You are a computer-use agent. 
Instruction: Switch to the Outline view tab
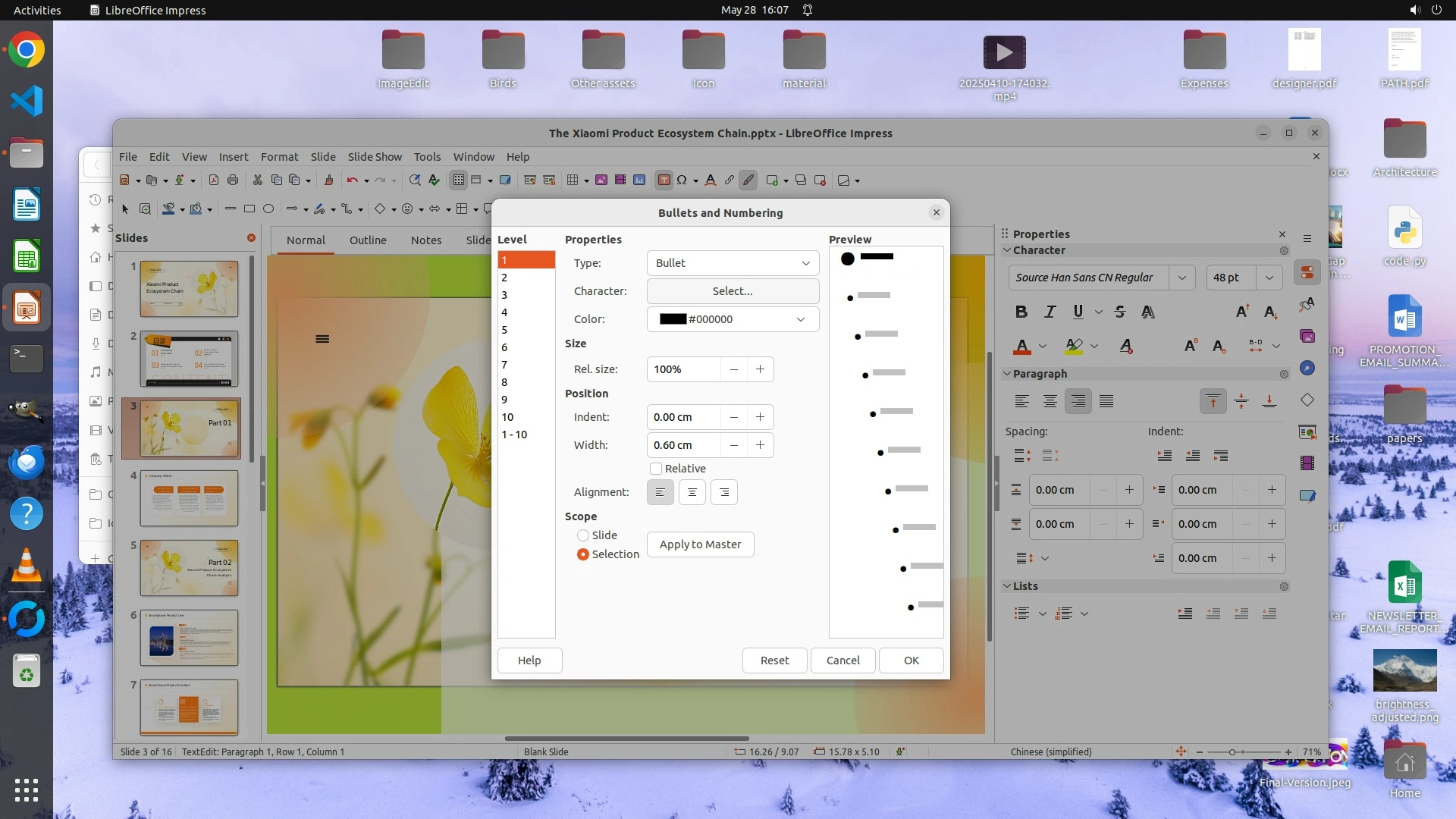[x=368, y=240]
